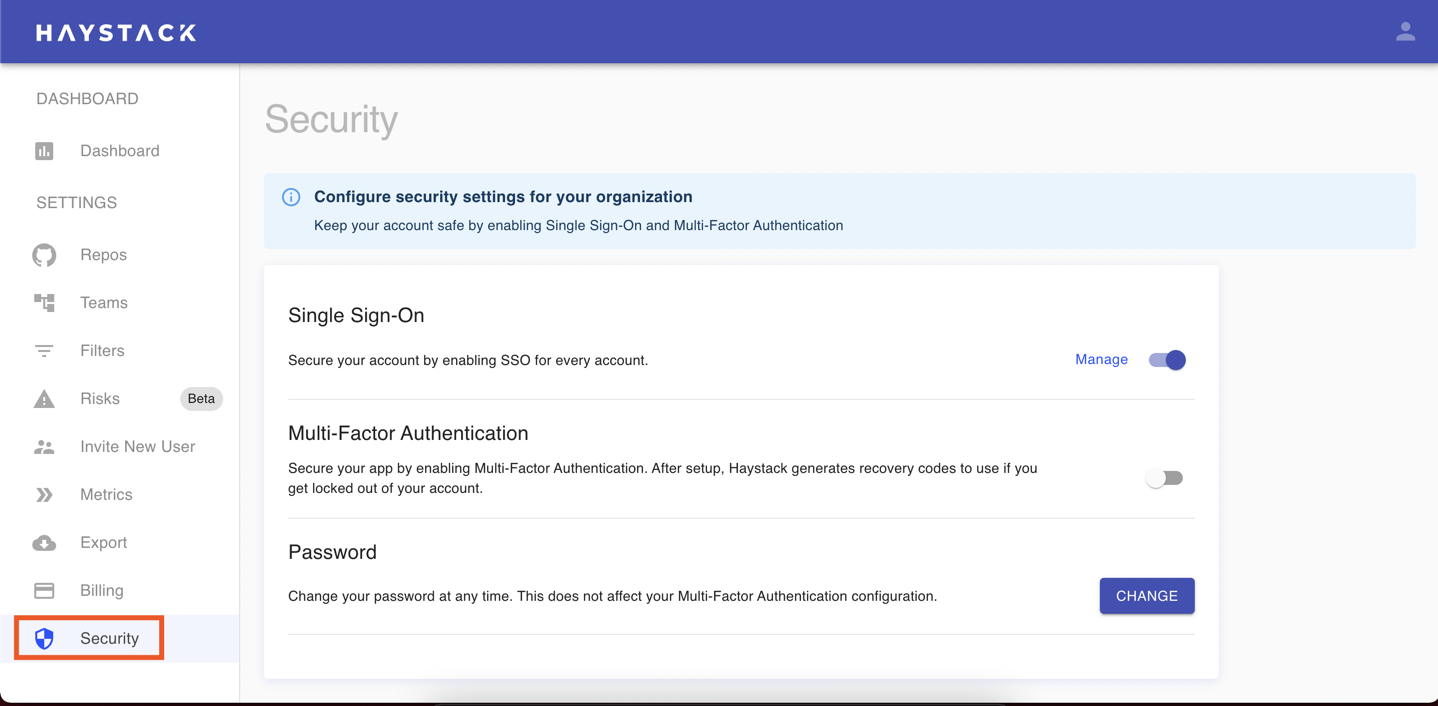Click the Dashboard bar chart icon

click(x=44, y=151)
